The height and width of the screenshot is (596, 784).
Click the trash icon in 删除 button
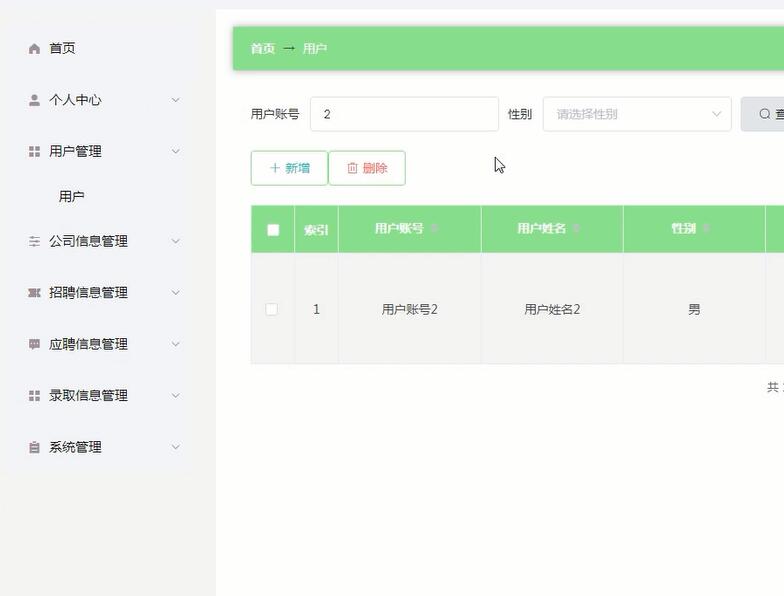click(x=352, y=168)
